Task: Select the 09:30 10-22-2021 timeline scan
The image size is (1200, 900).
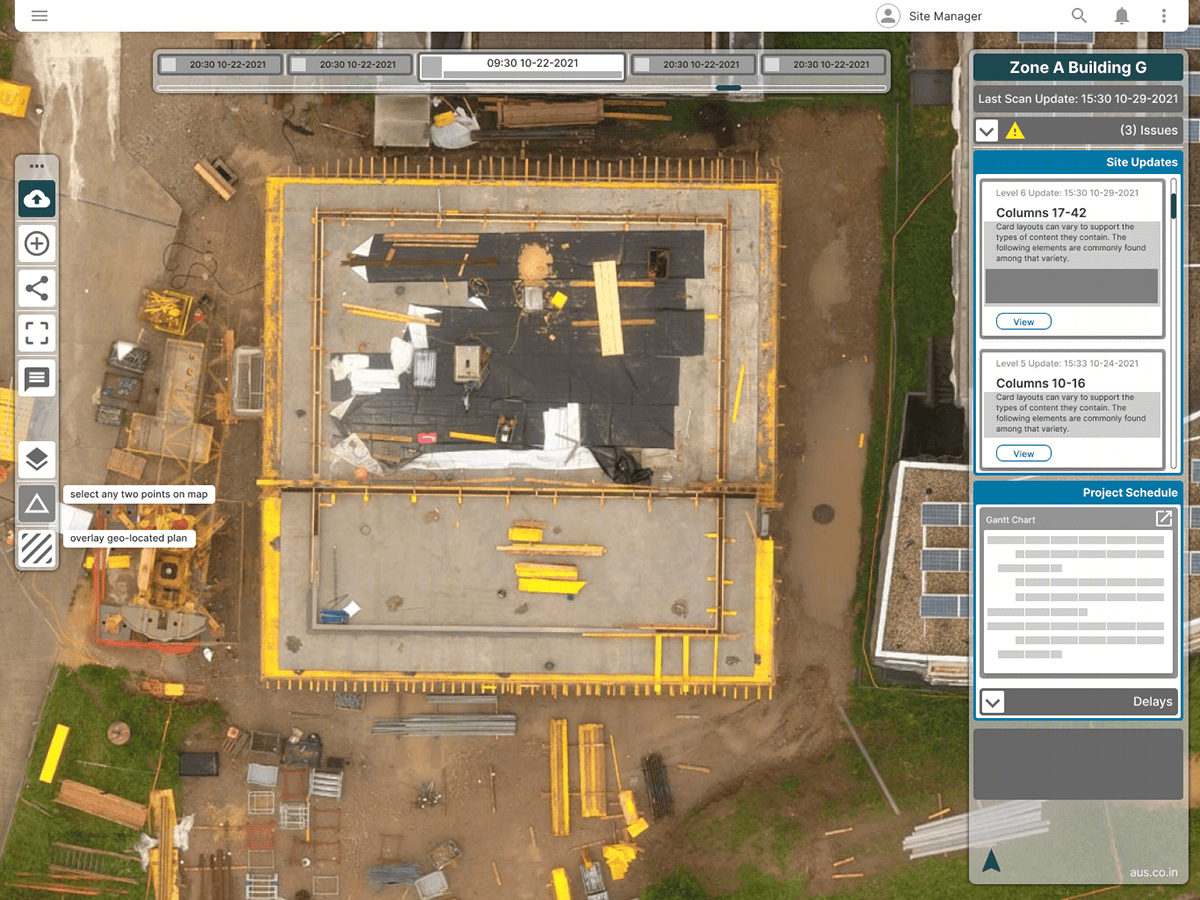Action: [522, 66]
